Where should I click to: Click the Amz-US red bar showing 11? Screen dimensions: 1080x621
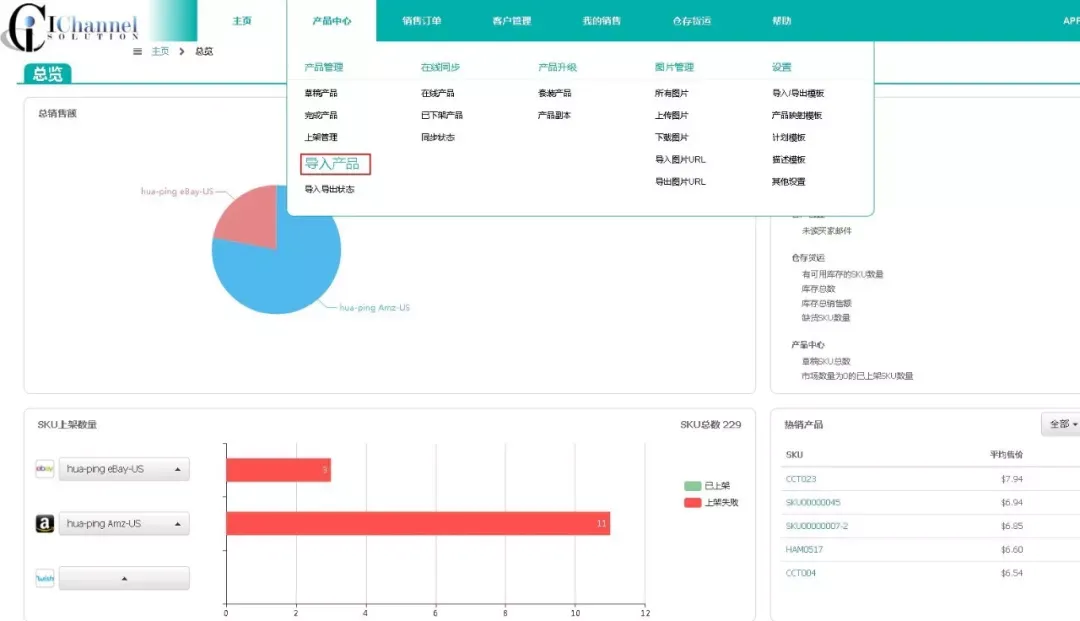coord(418,523)
